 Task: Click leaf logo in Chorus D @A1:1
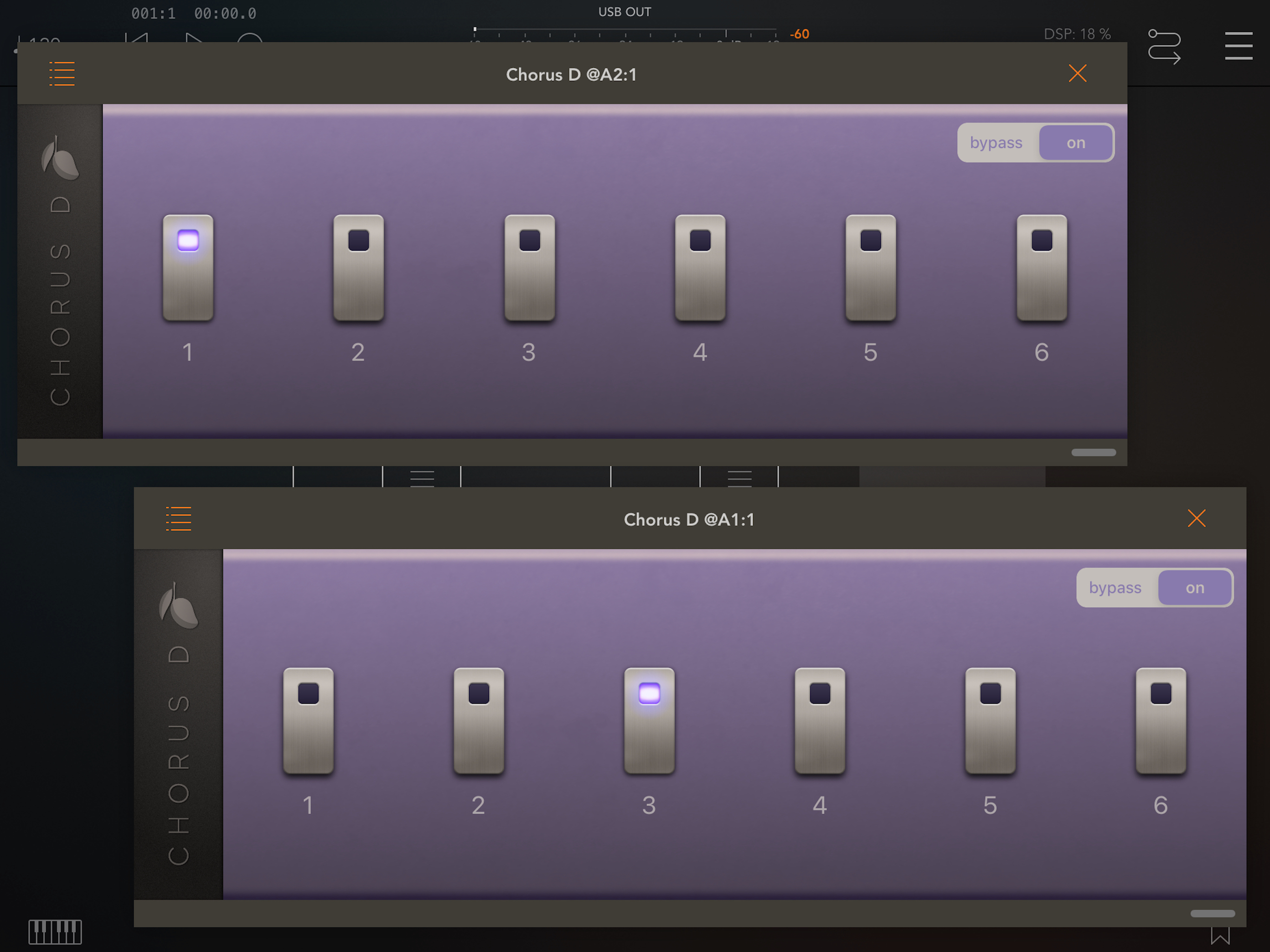(178, 606)
